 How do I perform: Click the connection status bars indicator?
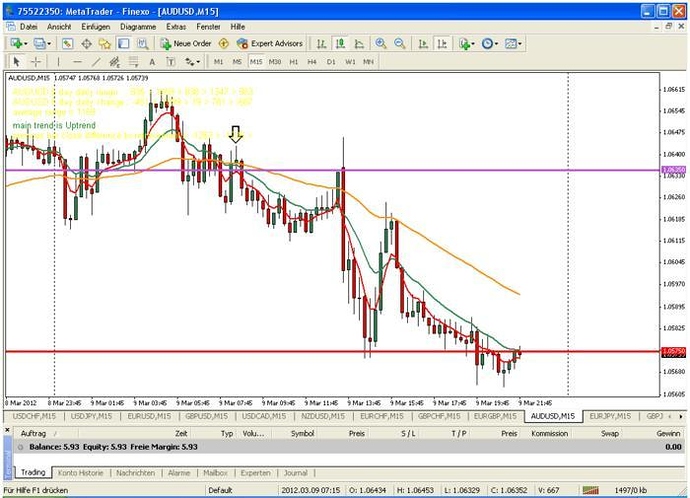click(591, 490)
